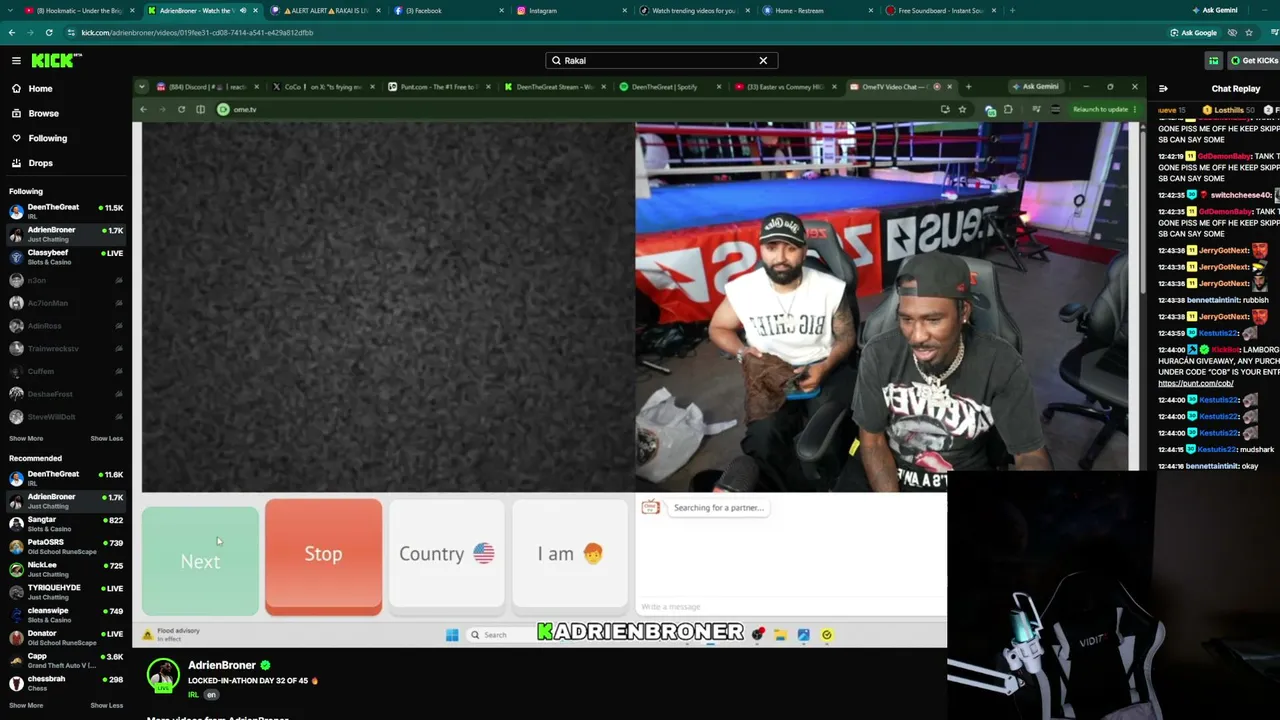Click the AdrienBroner channel avatar below video

click(x=163, y=675)
